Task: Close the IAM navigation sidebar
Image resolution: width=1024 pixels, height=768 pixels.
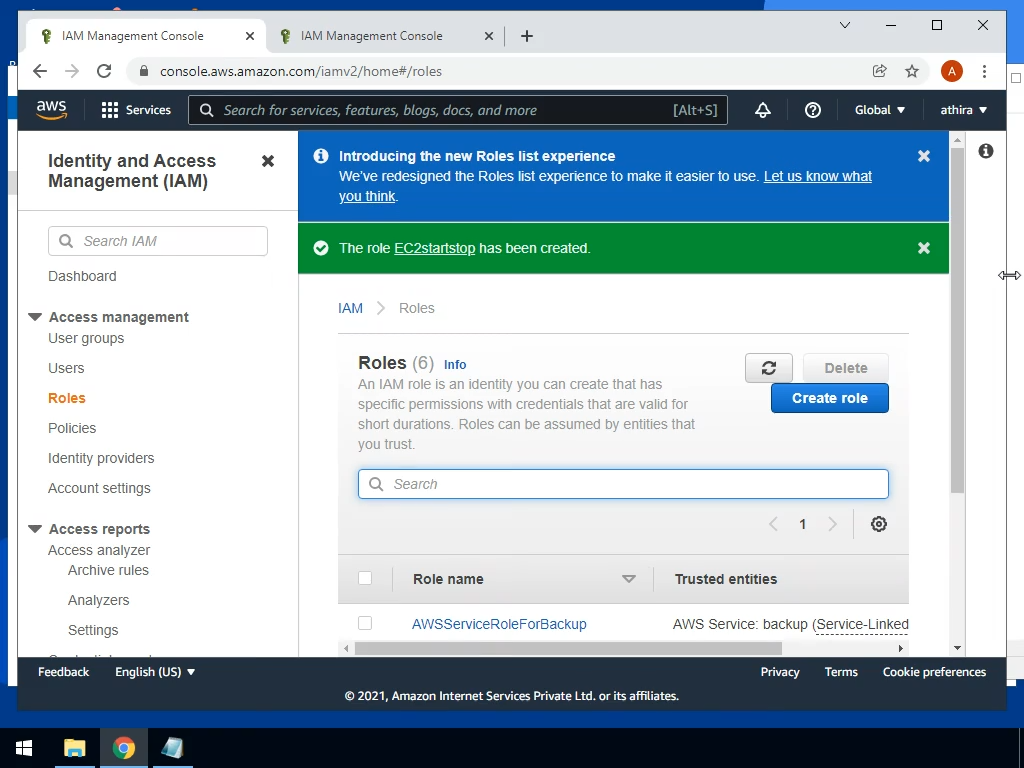Action: click(268, 161)
